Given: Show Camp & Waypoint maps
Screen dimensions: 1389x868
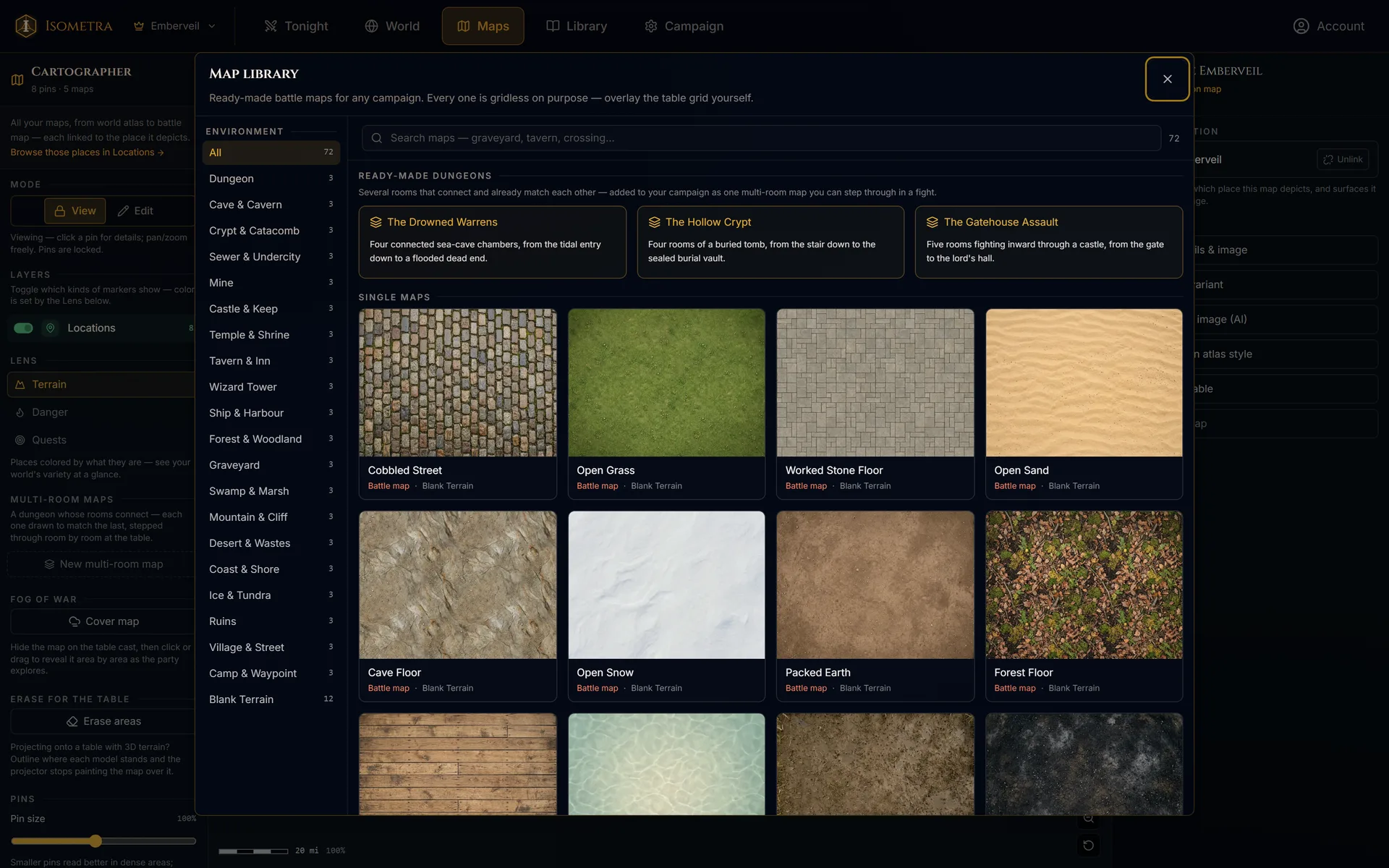Looking at the screenshot, I should coord(271,673).
